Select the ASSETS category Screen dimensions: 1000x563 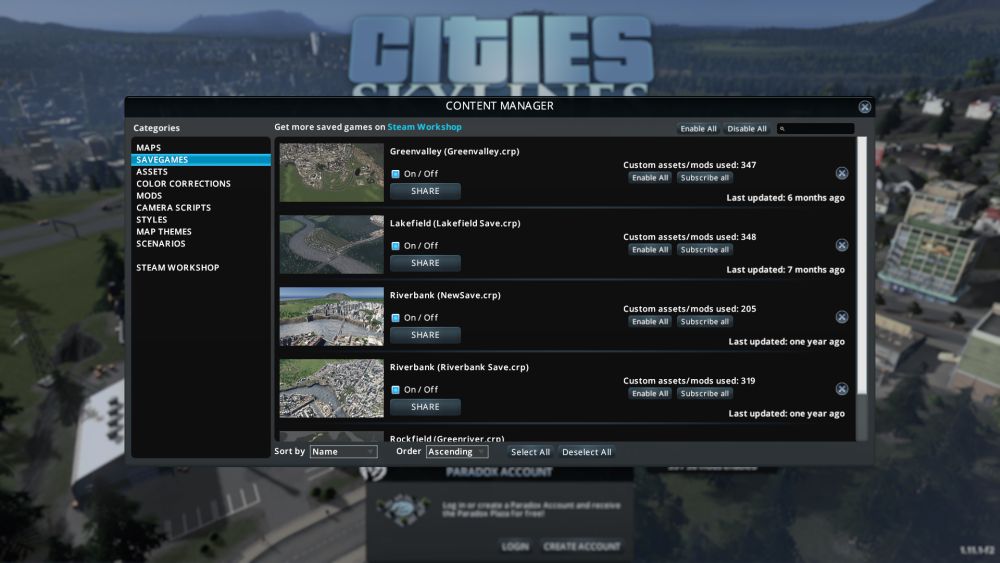tap(152, 172)
